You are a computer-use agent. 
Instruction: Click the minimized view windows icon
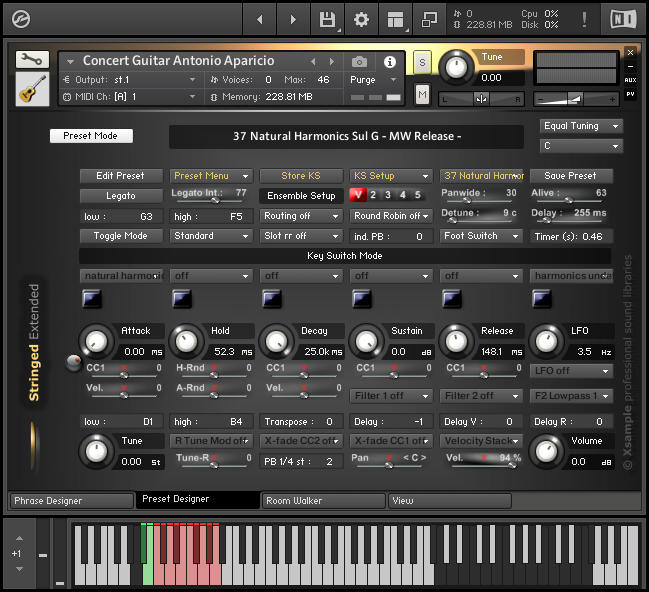[x=429, y=19]
